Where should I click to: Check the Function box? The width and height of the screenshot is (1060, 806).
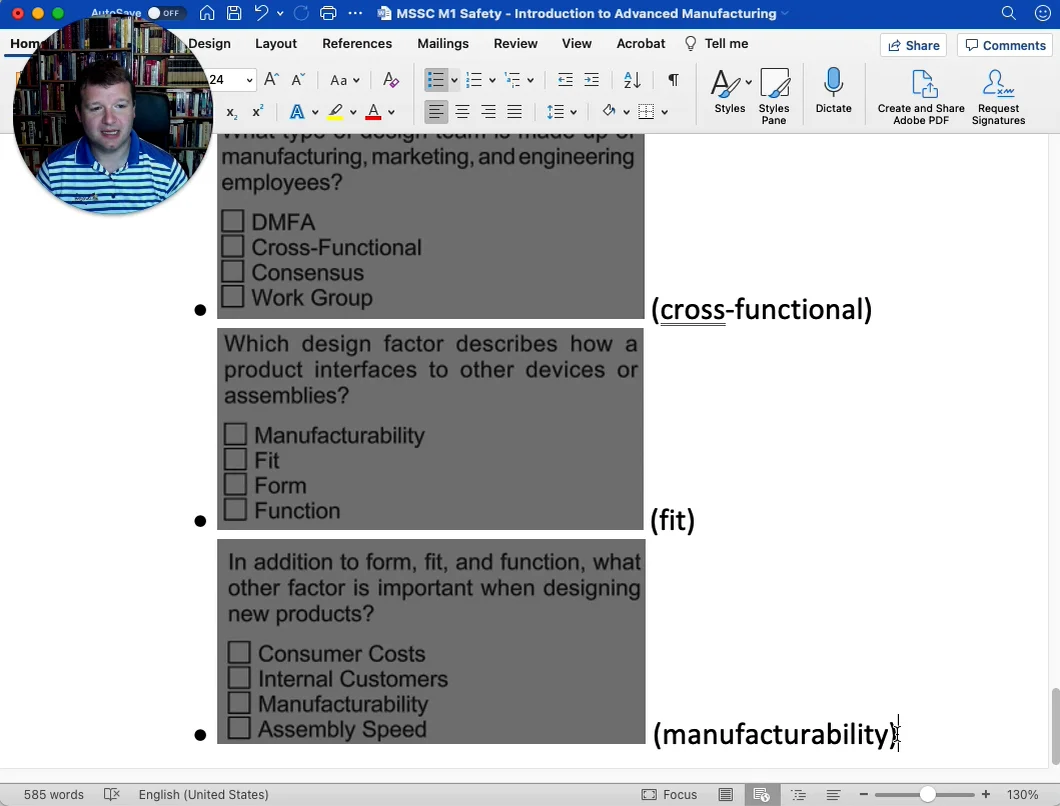[235, 509]
